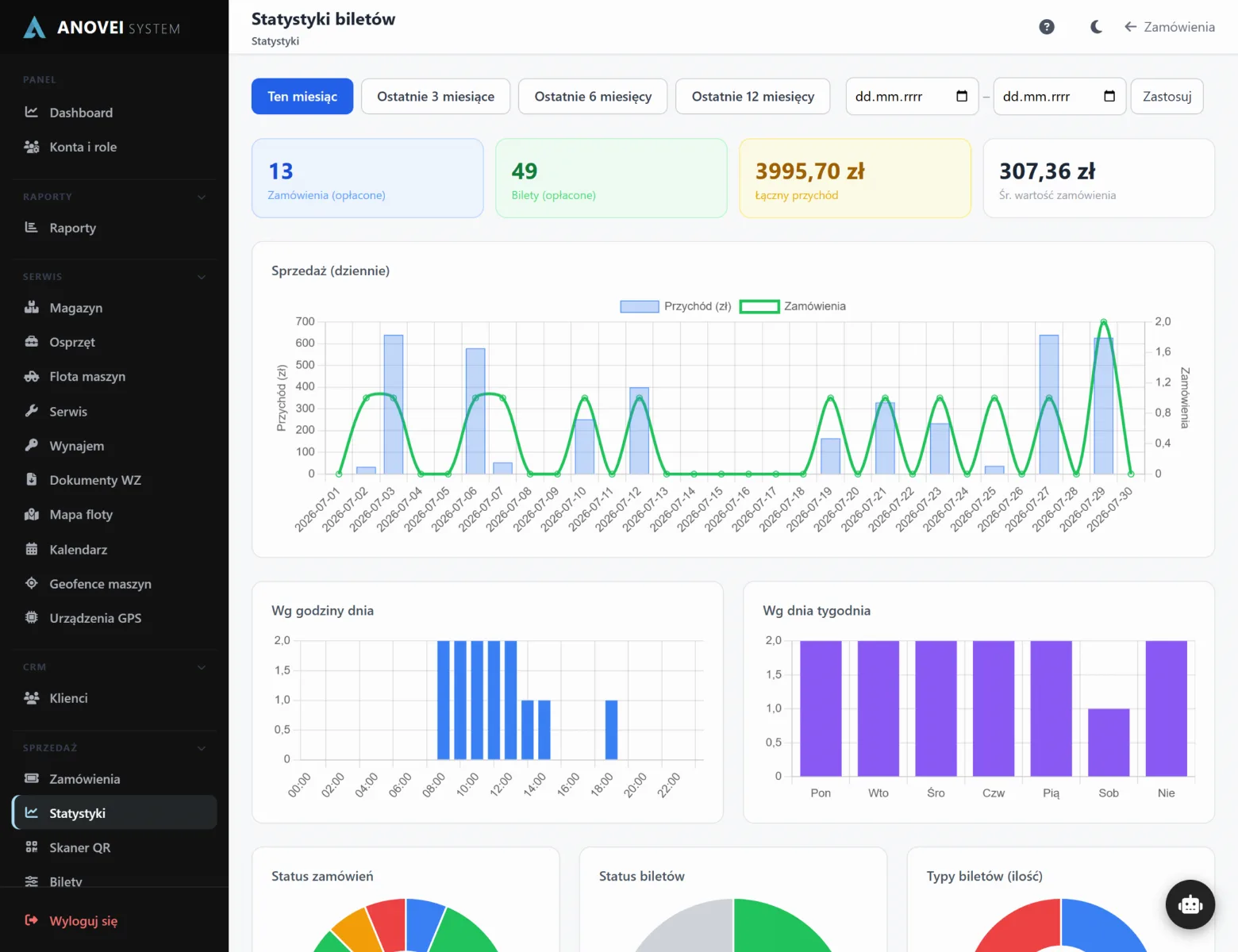
Task: Open calendar picker in end date field
Action: tap(1109, 96)
